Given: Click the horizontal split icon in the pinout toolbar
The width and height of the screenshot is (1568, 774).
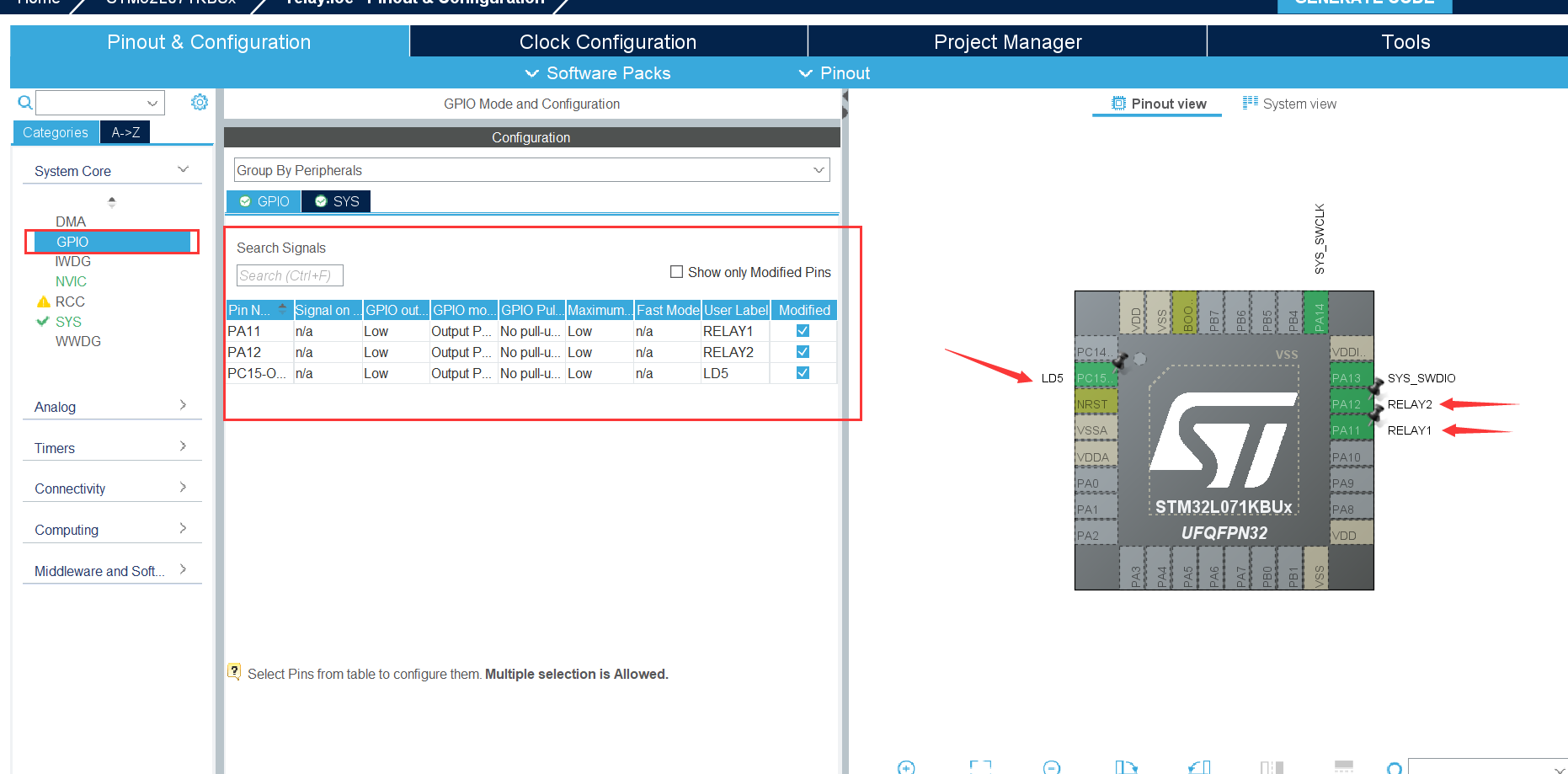Looking at the screenshot, I should [x=1344, y=767].
